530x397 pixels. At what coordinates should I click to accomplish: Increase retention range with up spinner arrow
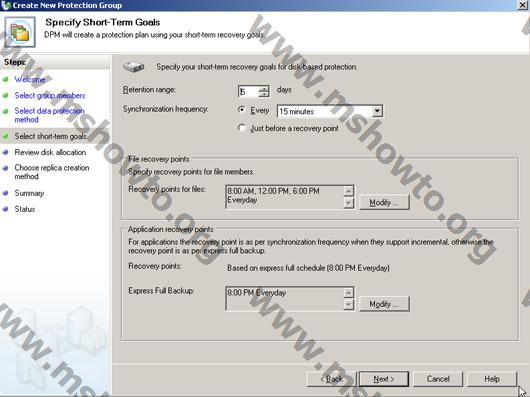264,89
